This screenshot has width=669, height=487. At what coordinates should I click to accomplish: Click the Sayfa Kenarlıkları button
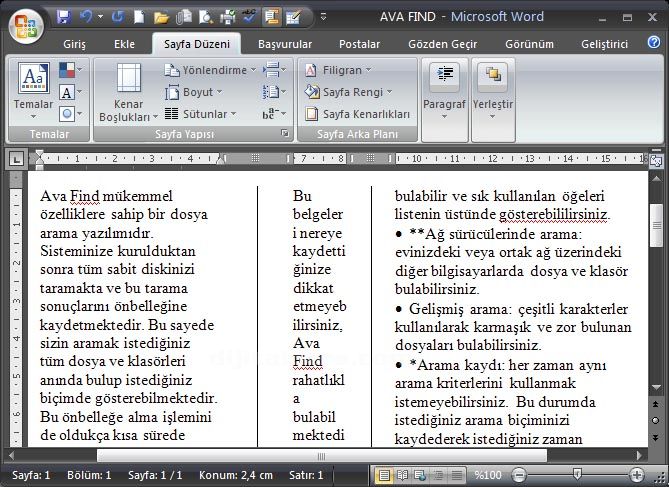pos(357,114)
